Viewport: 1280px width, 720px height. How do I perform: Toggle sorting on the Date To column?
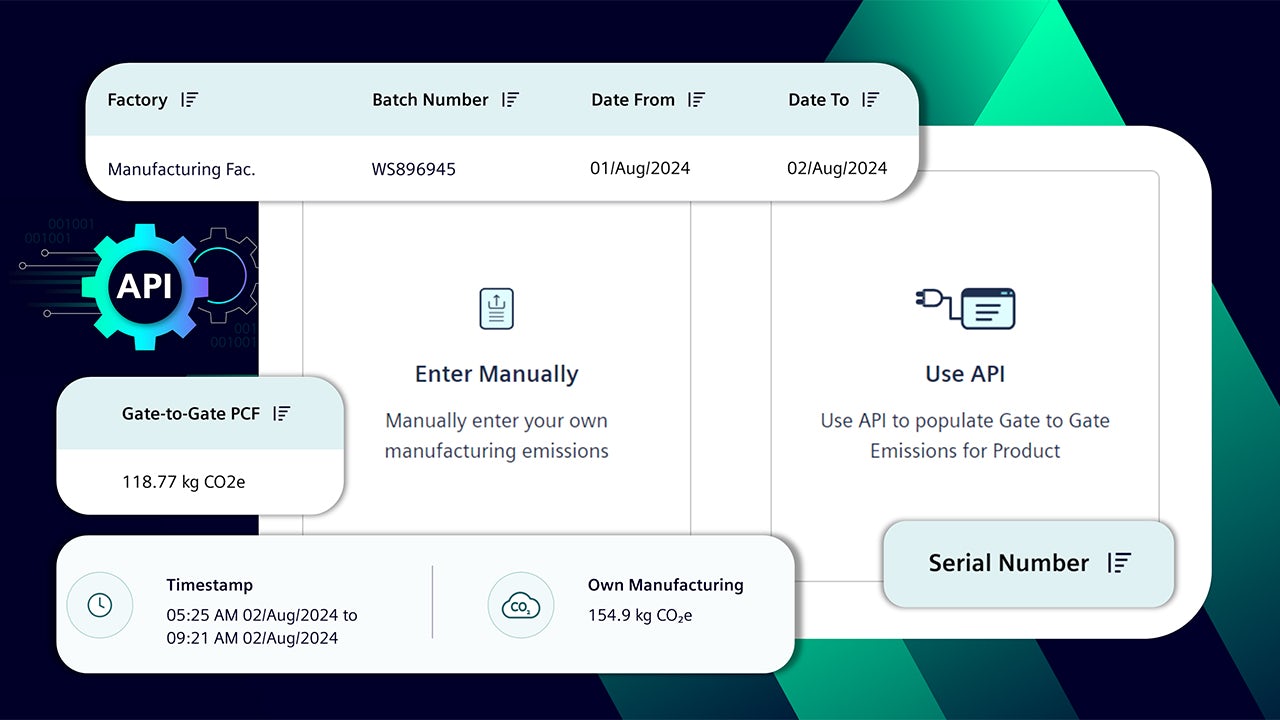[x=869, y=99]
